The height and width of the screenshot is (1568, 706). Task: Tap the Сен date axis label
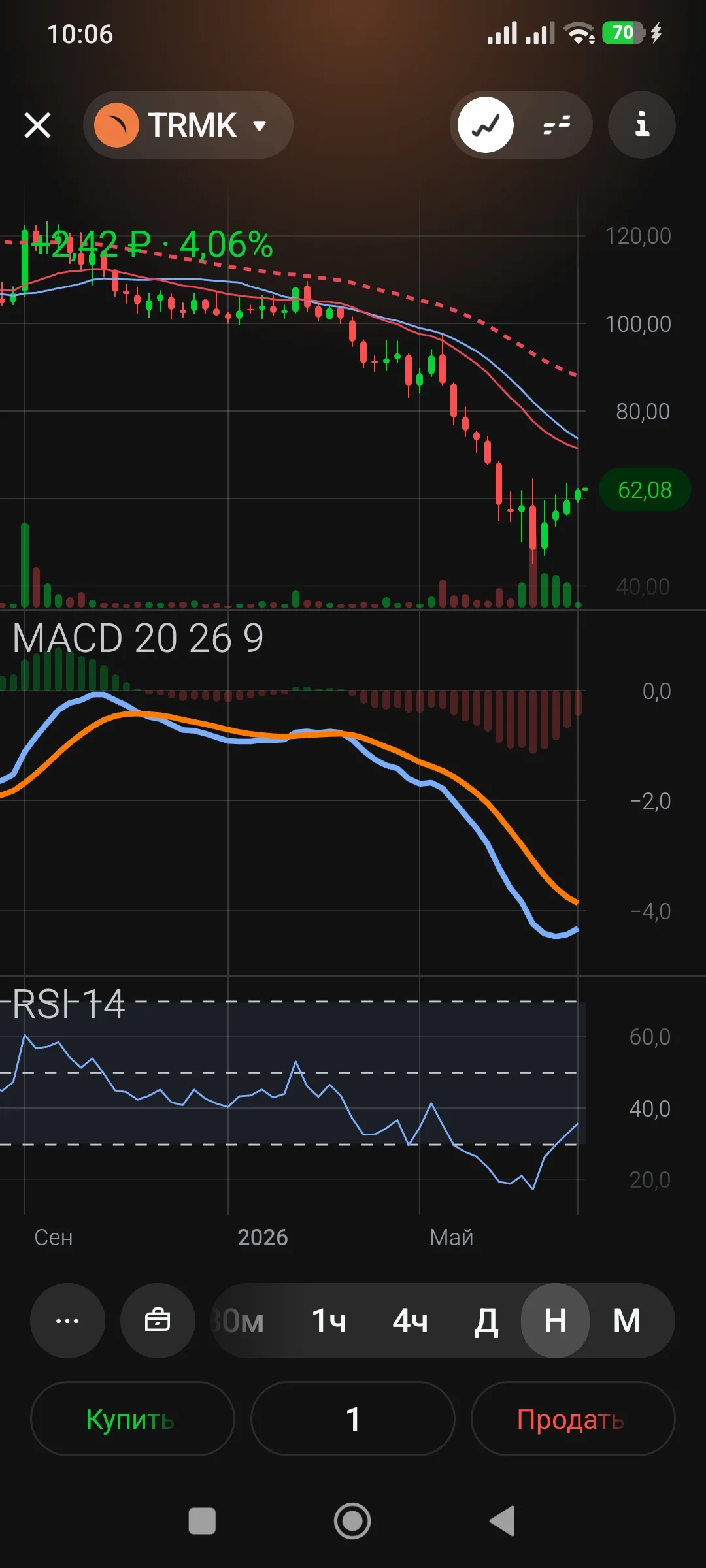click(x=54, y=1237)
